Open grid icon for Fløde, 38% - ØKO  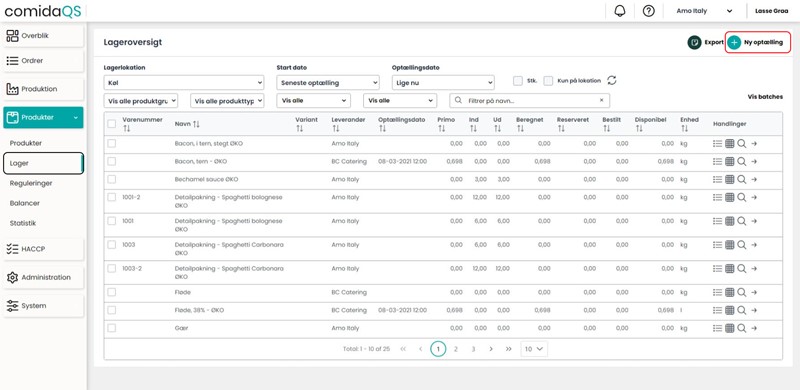(730, 310)
